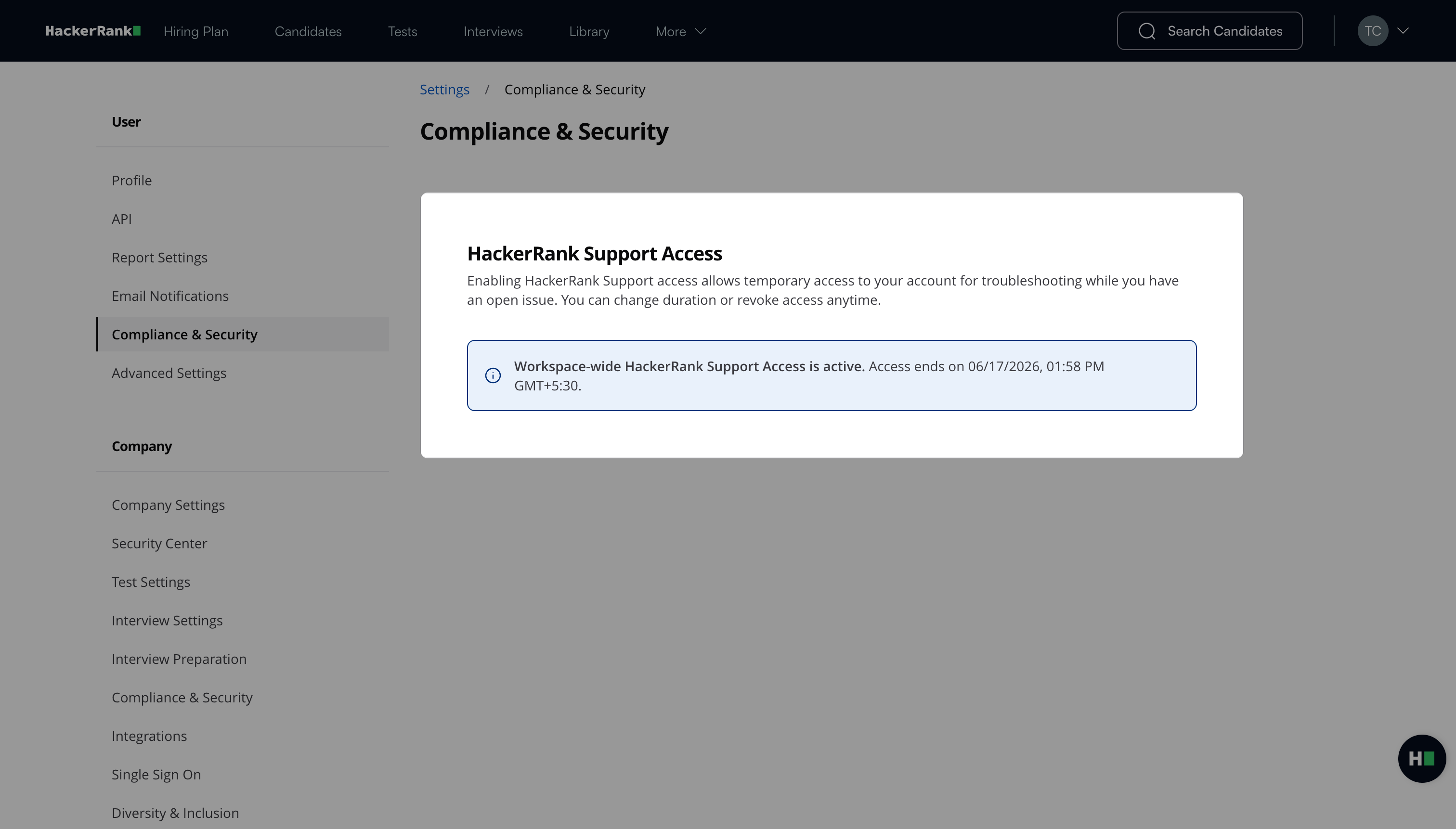This screenshot has width=1456, height=829.
Task: Click the TC user avatar
Action: 1372,31
